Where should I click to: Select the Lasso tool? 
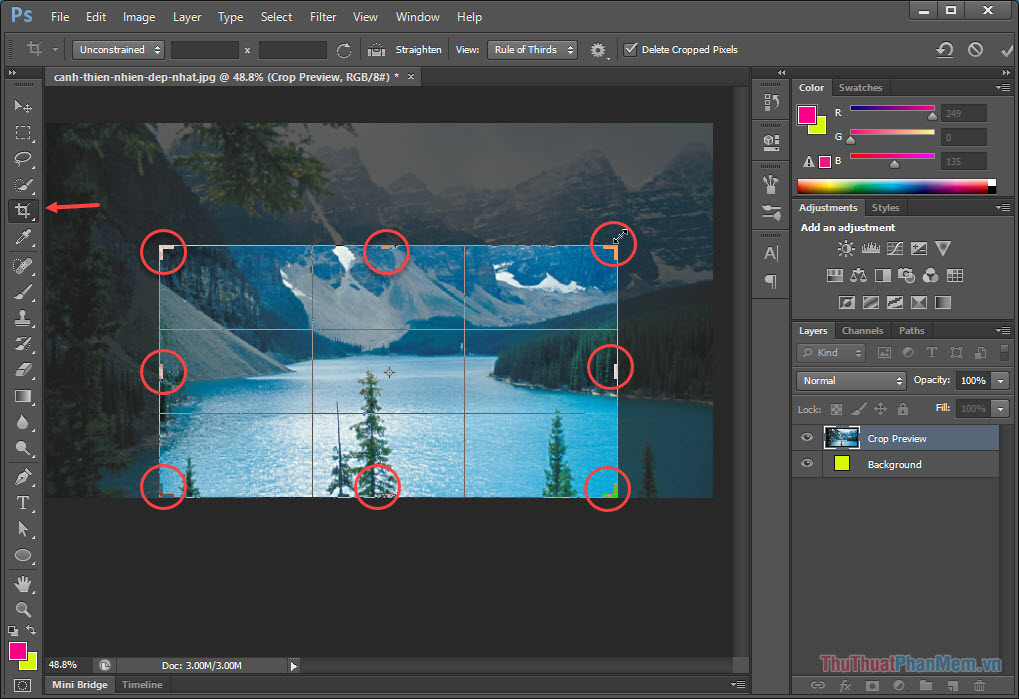click(x=22, y=159)
